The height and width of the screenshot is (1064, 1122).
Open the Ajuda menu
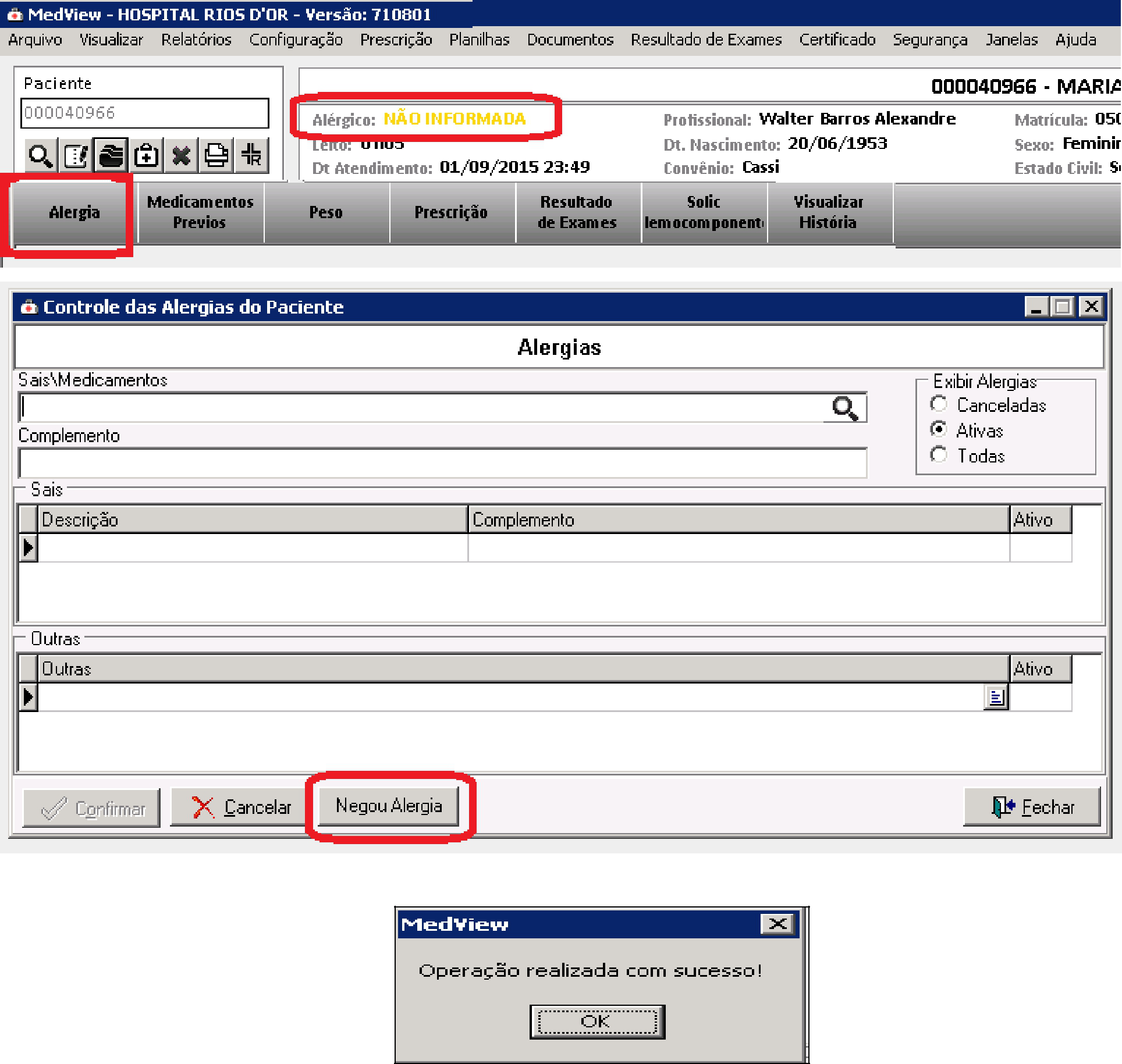tap(1076, 40)
